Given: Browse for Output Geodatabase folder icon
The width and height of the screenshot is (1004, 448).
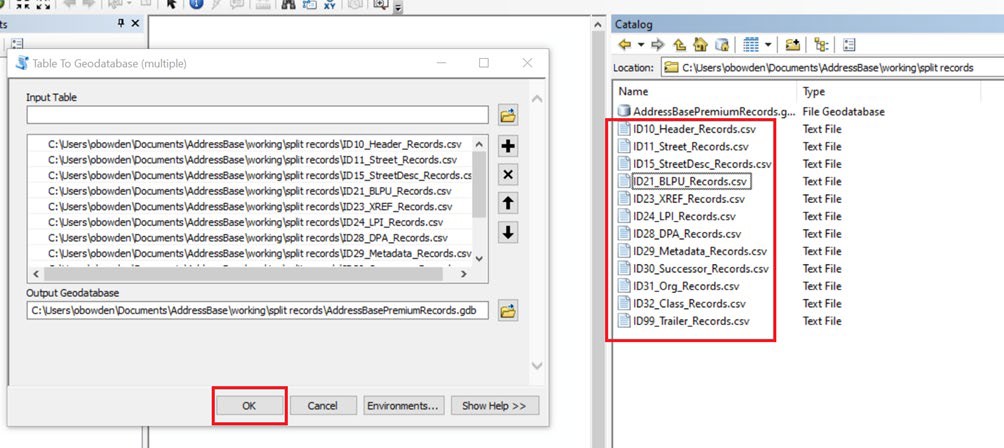Looking at the screenshot, I should 508,312.
